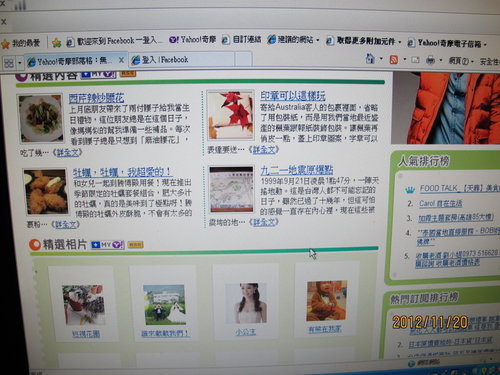Click the fried oyster thumbnail

(46, 191)
